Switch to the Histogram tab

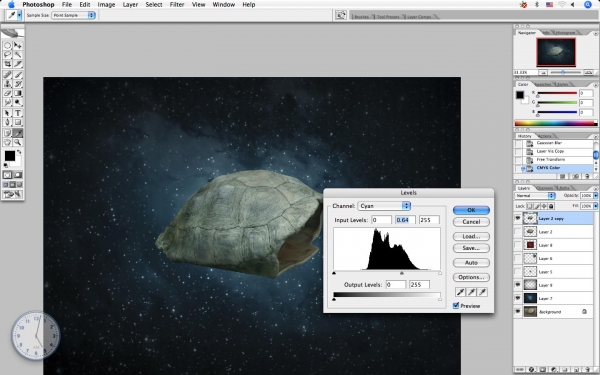(x=564, y=33)
